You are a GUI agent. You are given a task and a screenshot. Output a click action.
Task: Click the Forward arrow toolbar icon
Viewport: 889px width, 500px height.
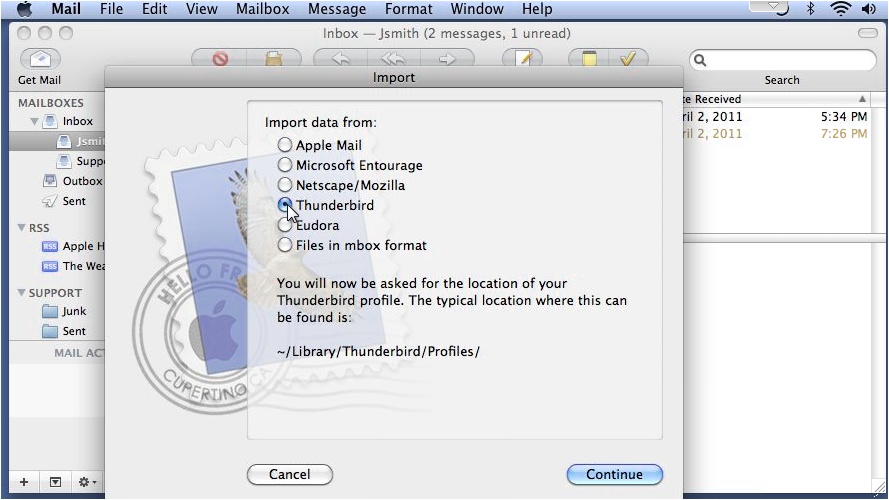[x=447, y=58]
